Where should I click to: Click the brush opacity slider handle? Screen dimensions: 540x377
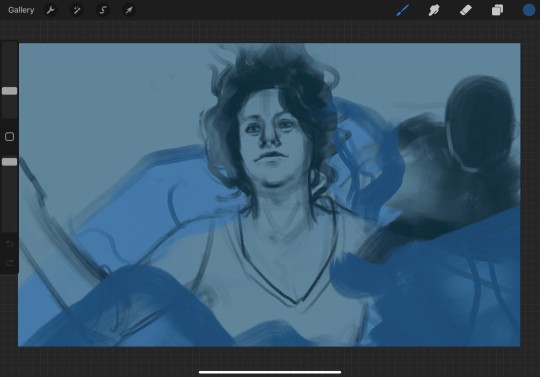9,162
